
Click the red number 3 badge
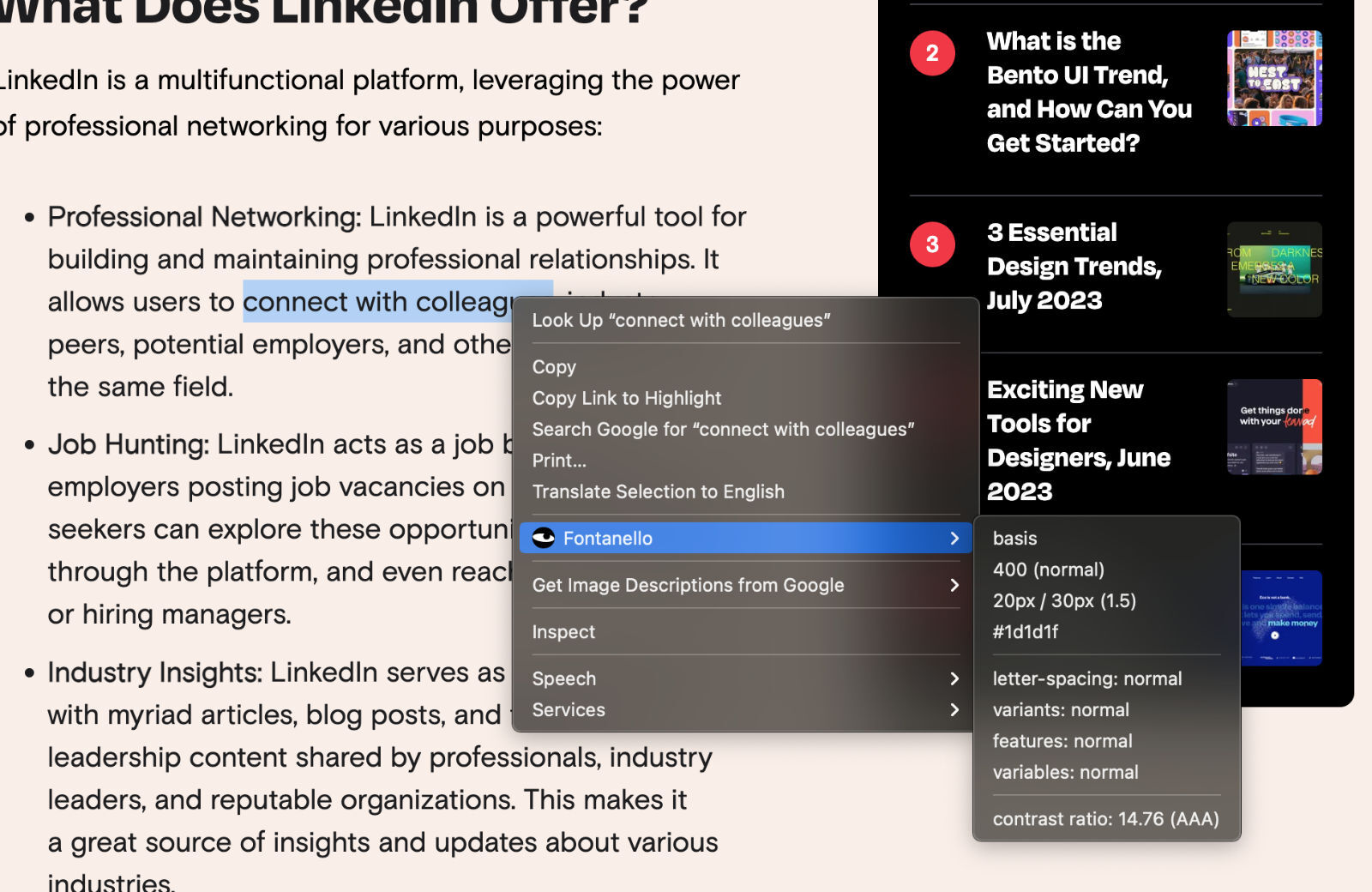click(x=932, y=244)
